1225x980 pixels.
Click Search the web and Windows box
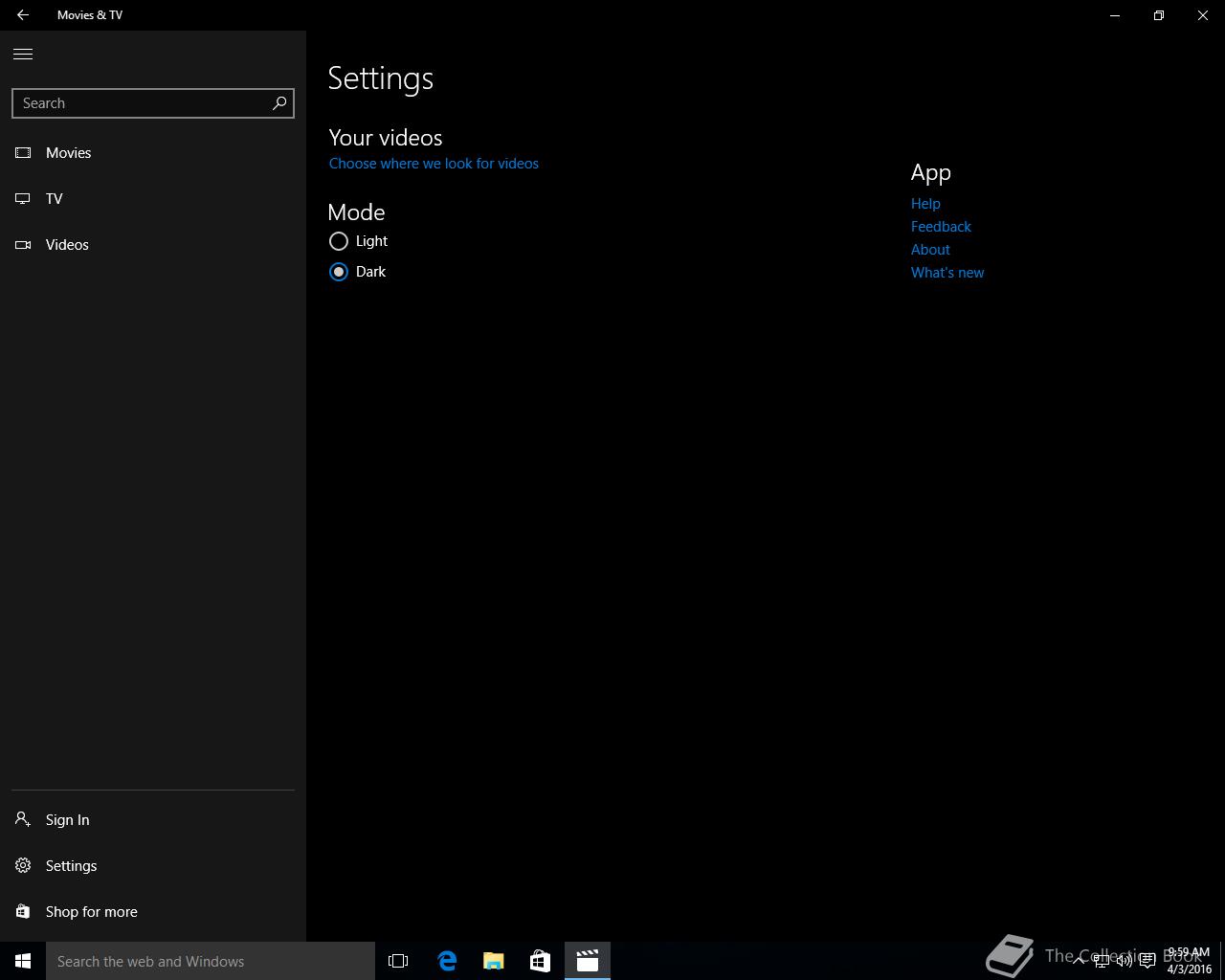211,961
